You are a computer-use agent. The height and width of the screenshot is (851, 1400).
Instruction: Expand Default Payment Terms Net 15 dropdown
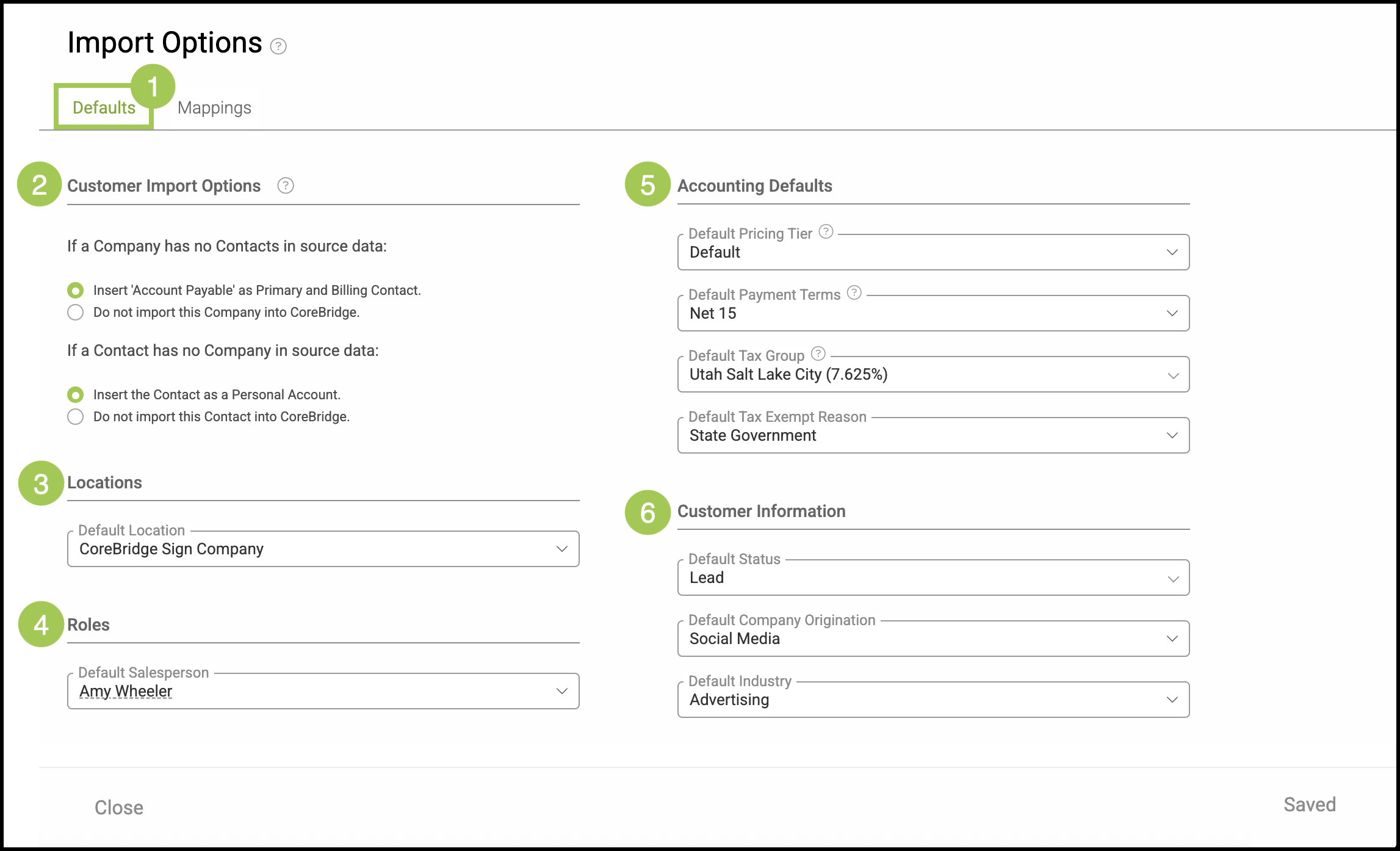933,313
